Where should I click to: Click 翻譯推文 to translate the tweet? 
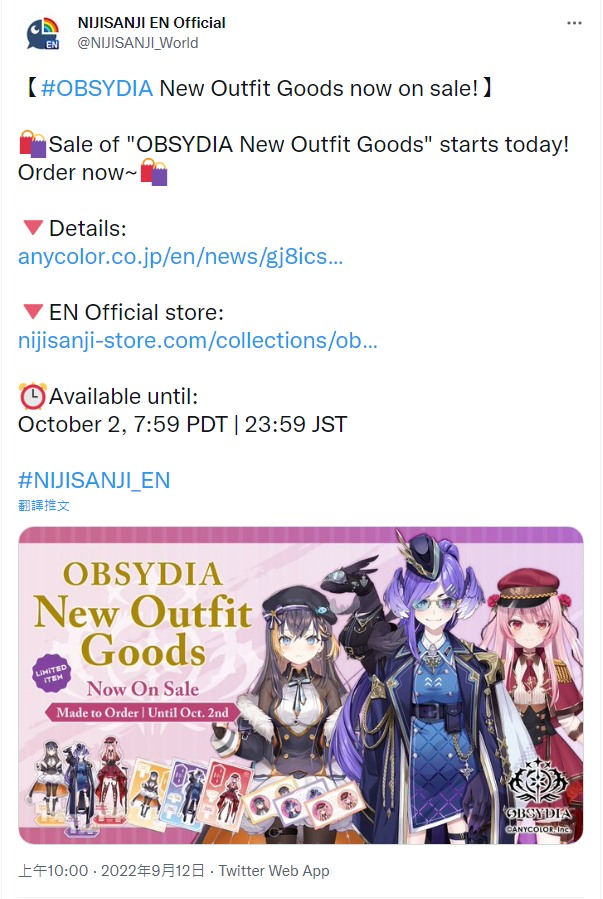pos(44,505)
